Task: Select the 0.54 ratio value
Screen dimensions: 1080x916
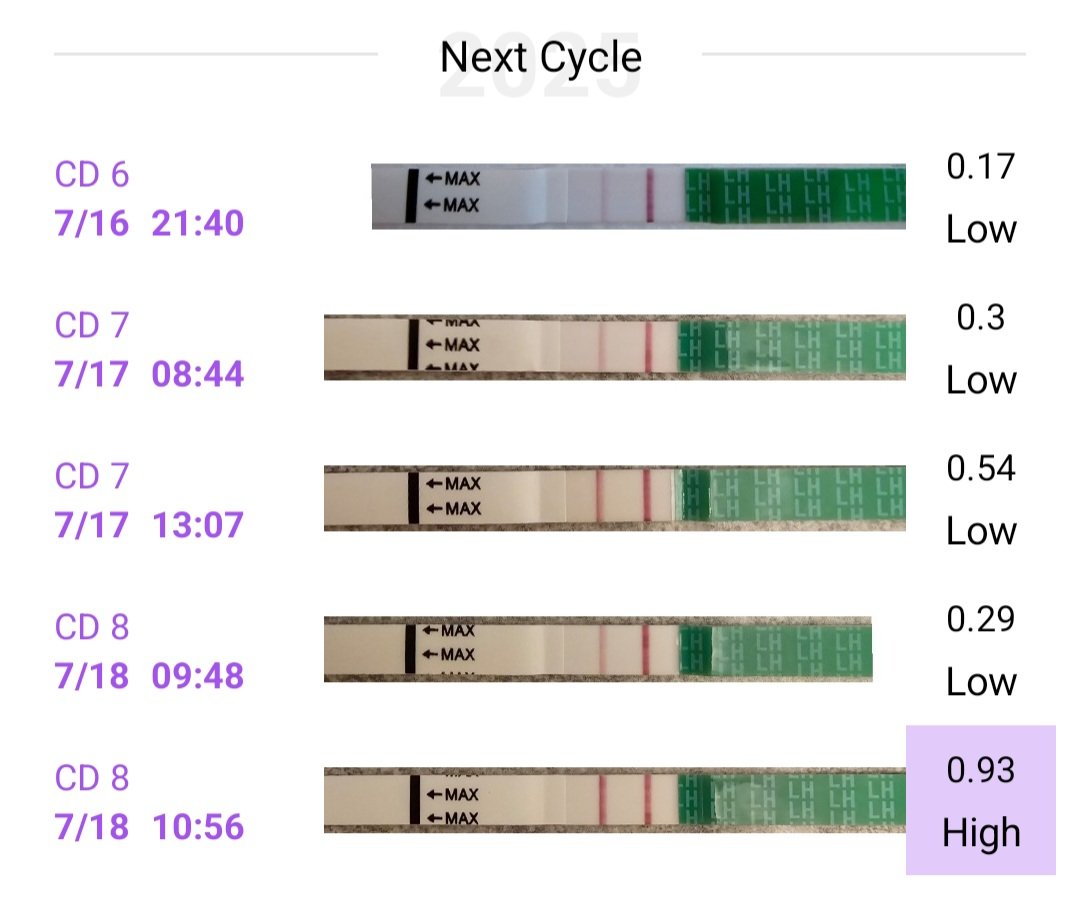Action: tap(981, 468)
